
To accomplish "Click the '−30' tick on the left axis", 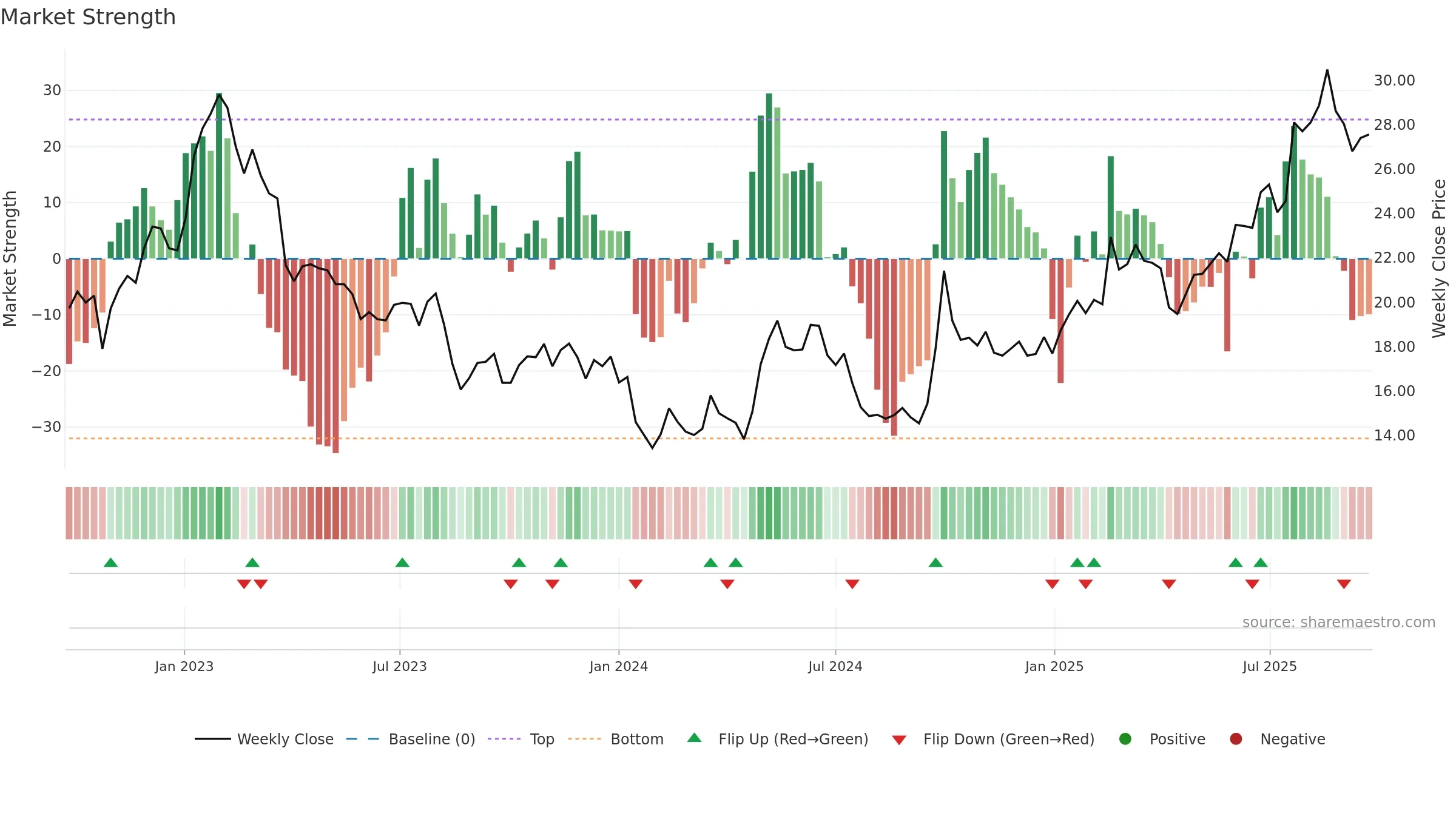I will pos(47,427).
